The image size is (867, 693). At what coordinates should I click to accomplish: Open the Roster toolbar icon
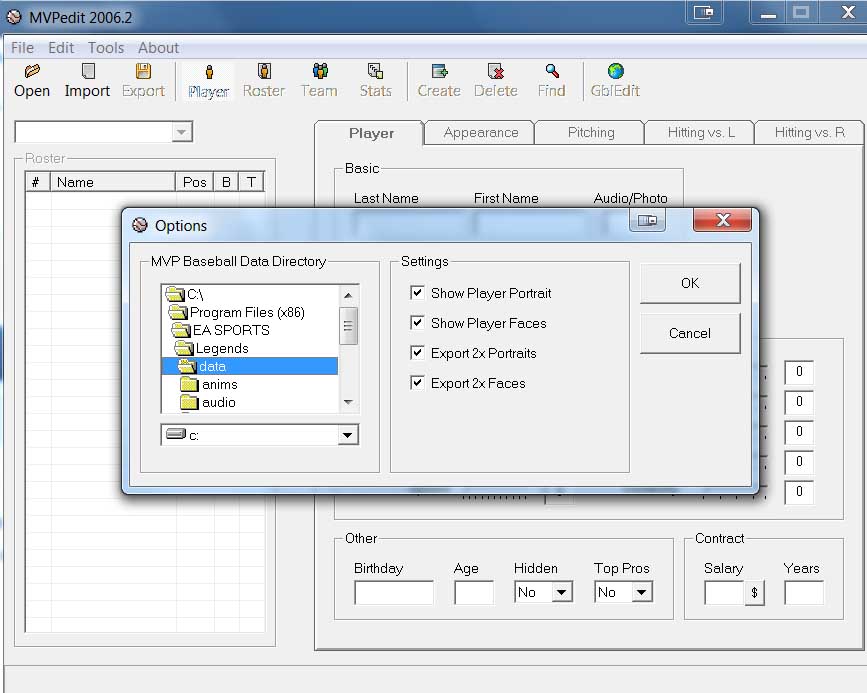click(264, 71)
